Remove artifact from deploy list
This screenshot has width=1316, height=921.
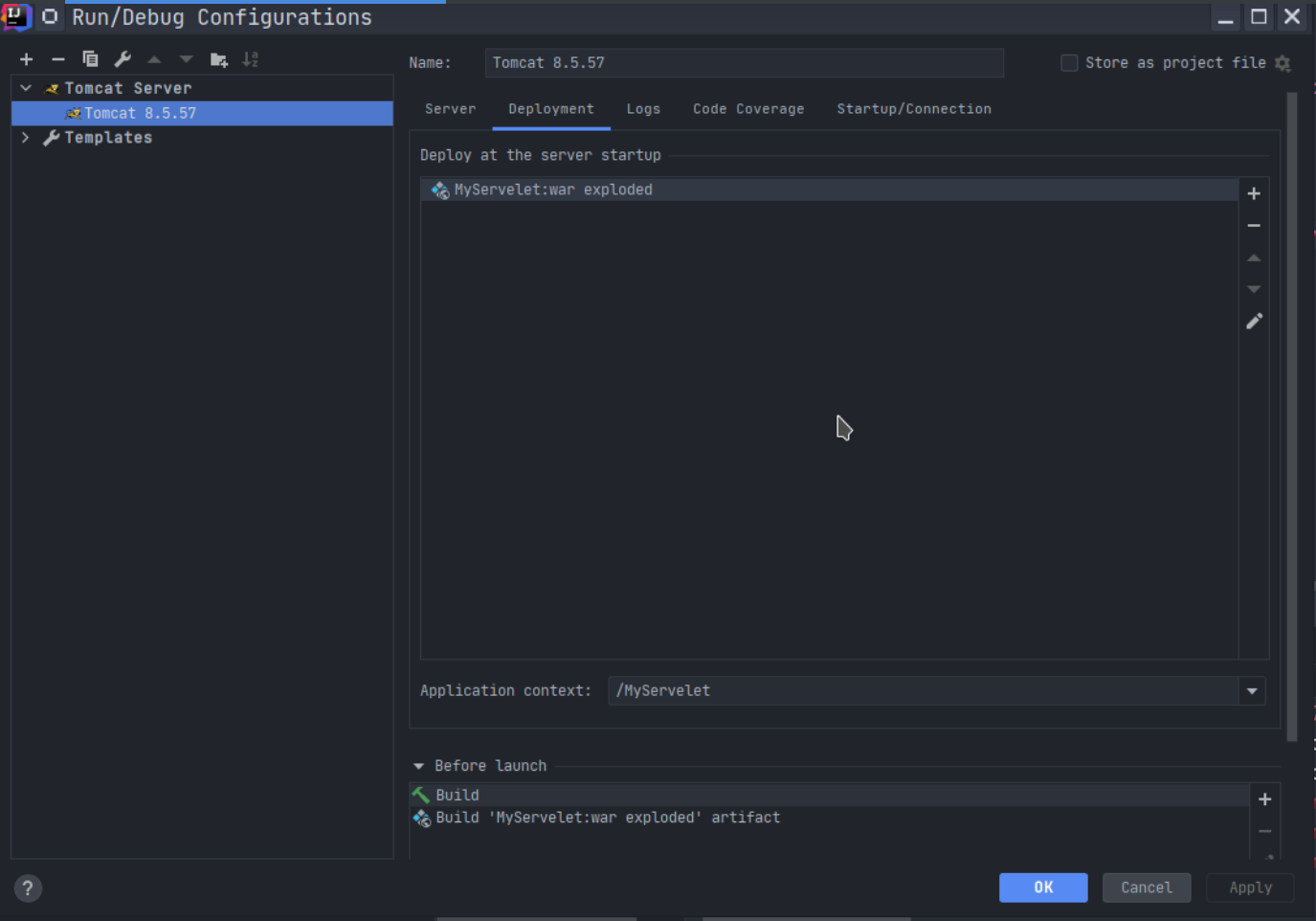pos(1254,226)
